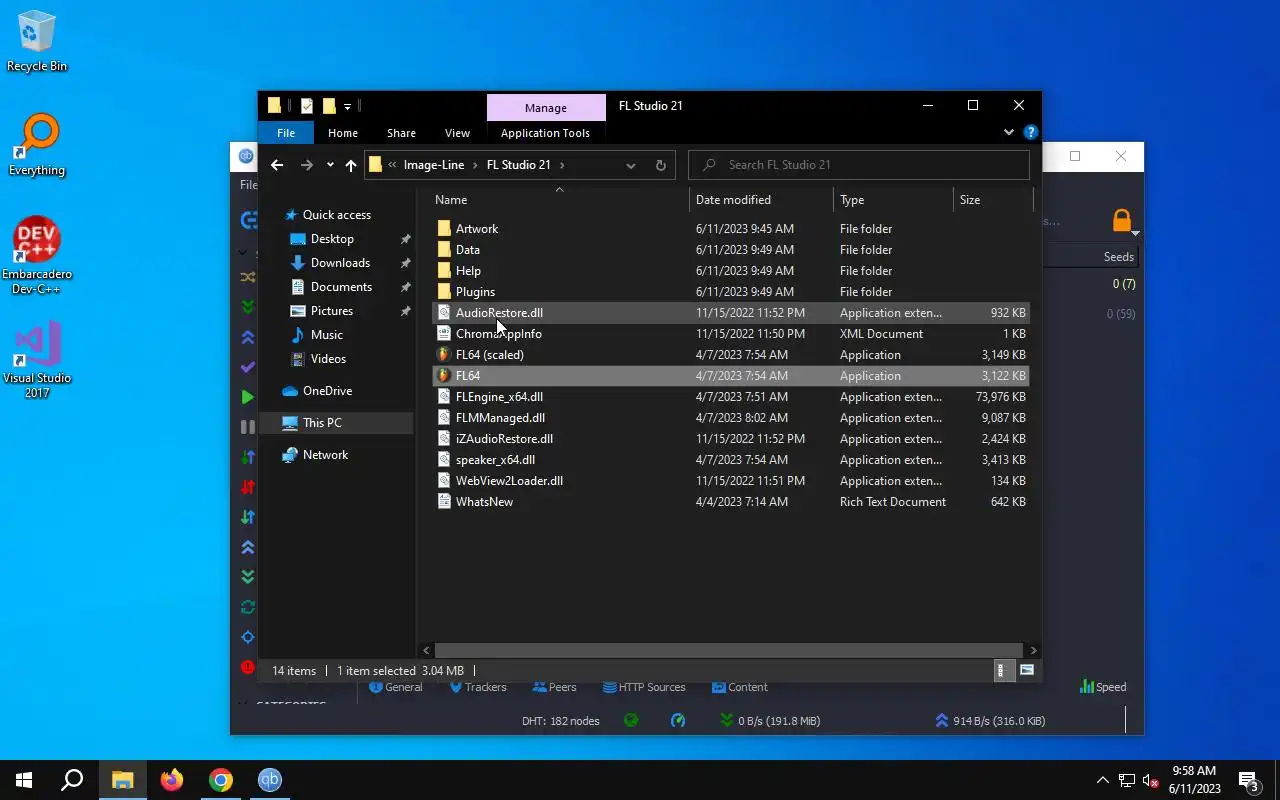The width and height of the screenshot is (1280, 800).
Task: Click the Seeds column header in qBittorrent
Action: click(1118, 257)
